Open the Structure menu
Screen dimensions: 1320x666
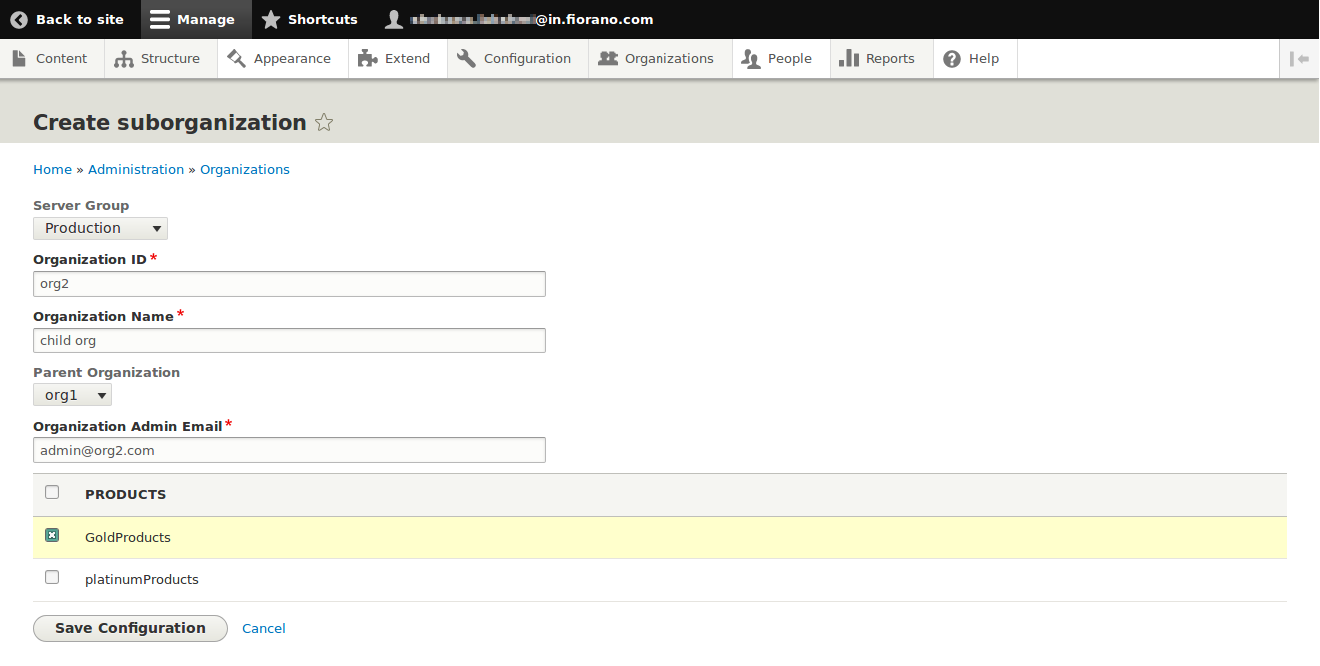pos(157,59)
